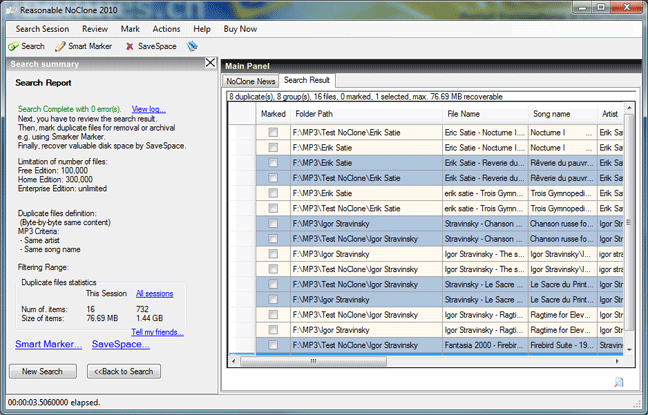Mark F:\MP3\Erik Satie Reverie file checkbox
Screen dimensions: 648x415
coord(273,163)
